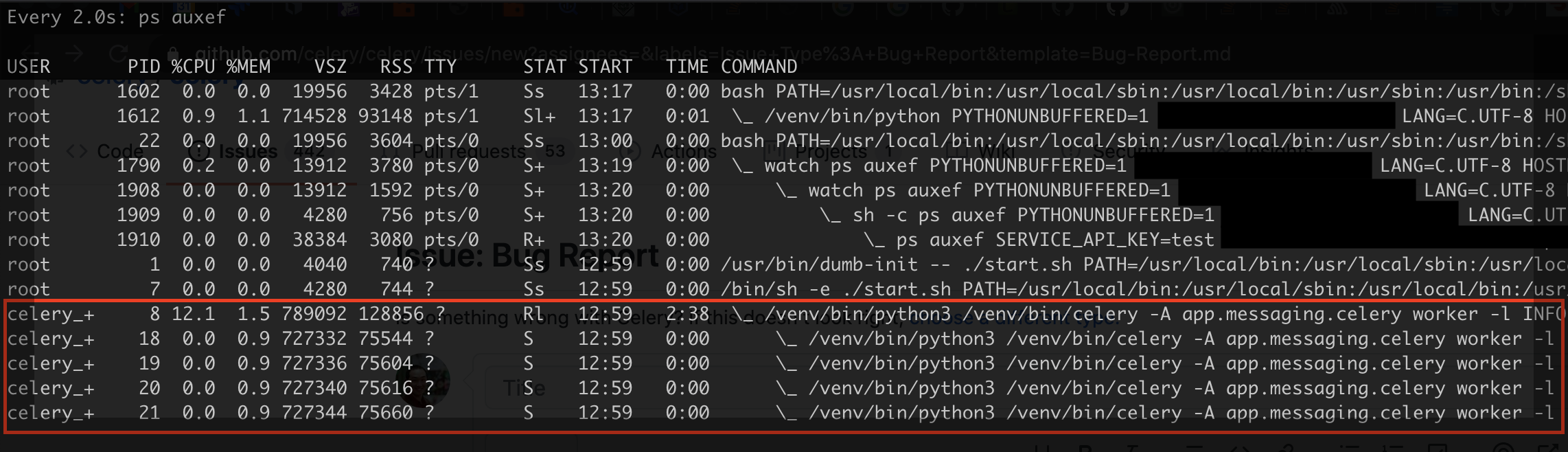
Task: Click the RSS value 128856
Action: tap(391, 314)
